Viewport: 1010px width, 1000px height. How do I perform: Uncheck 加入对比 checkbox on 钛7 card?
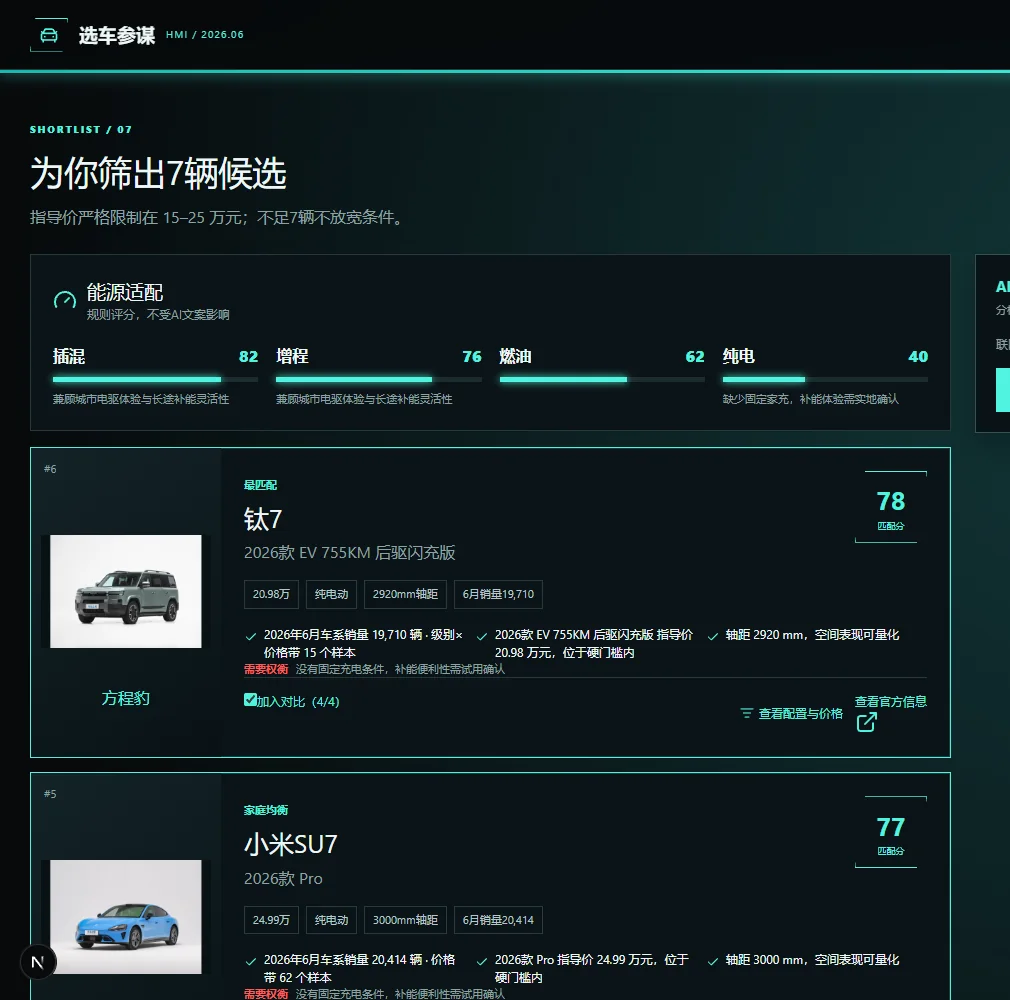tap(250, 700)
